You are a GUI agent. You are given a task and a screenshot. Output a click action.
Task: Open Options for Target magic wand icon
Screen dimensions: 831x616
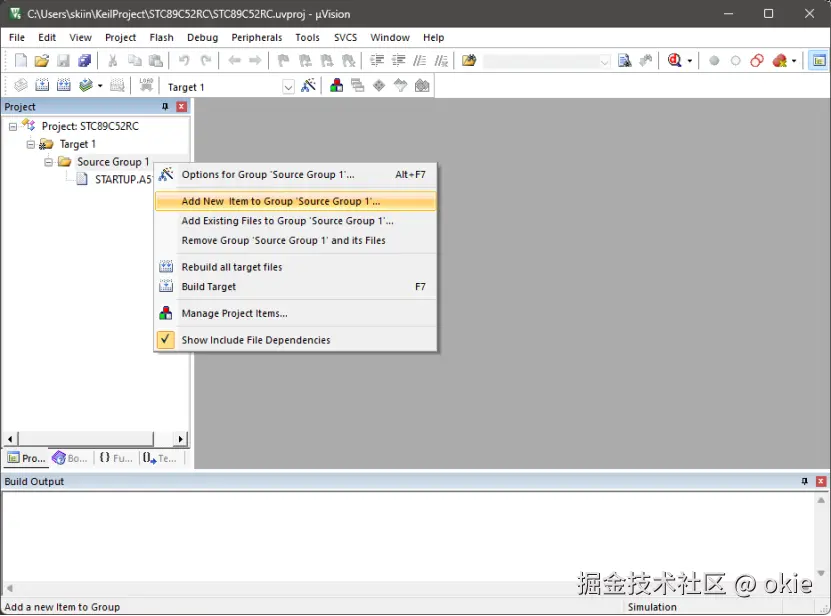pos(308,85)
